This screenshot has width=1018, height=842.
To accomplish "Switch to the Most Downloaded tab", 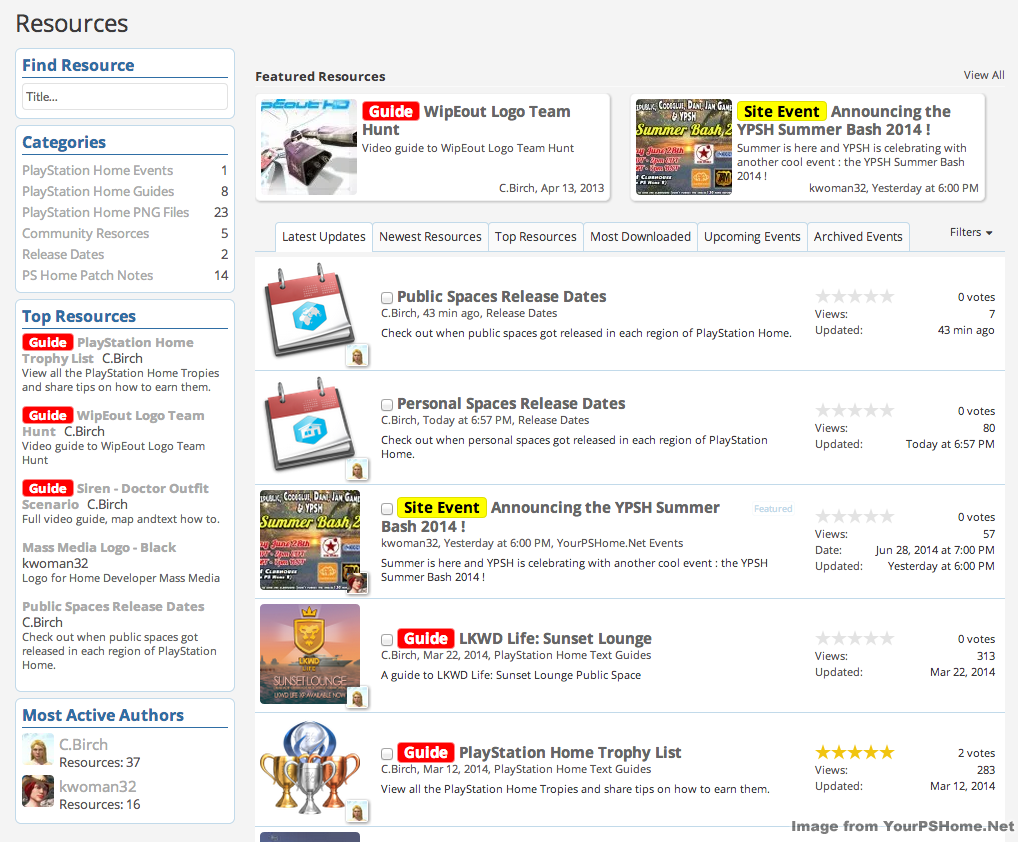I will 640,237.
